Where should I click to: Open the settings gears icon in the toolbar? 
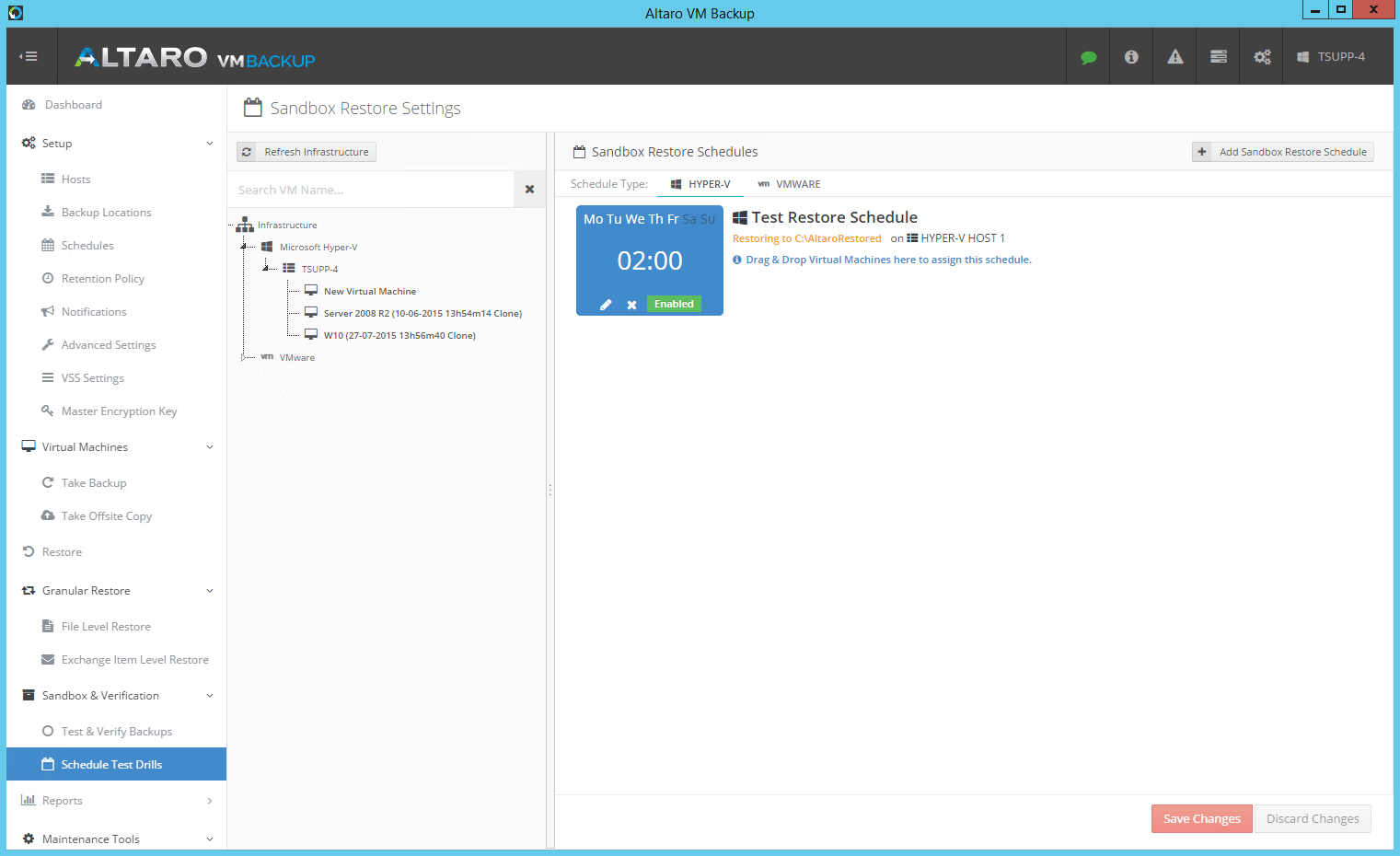(1261, 56)
